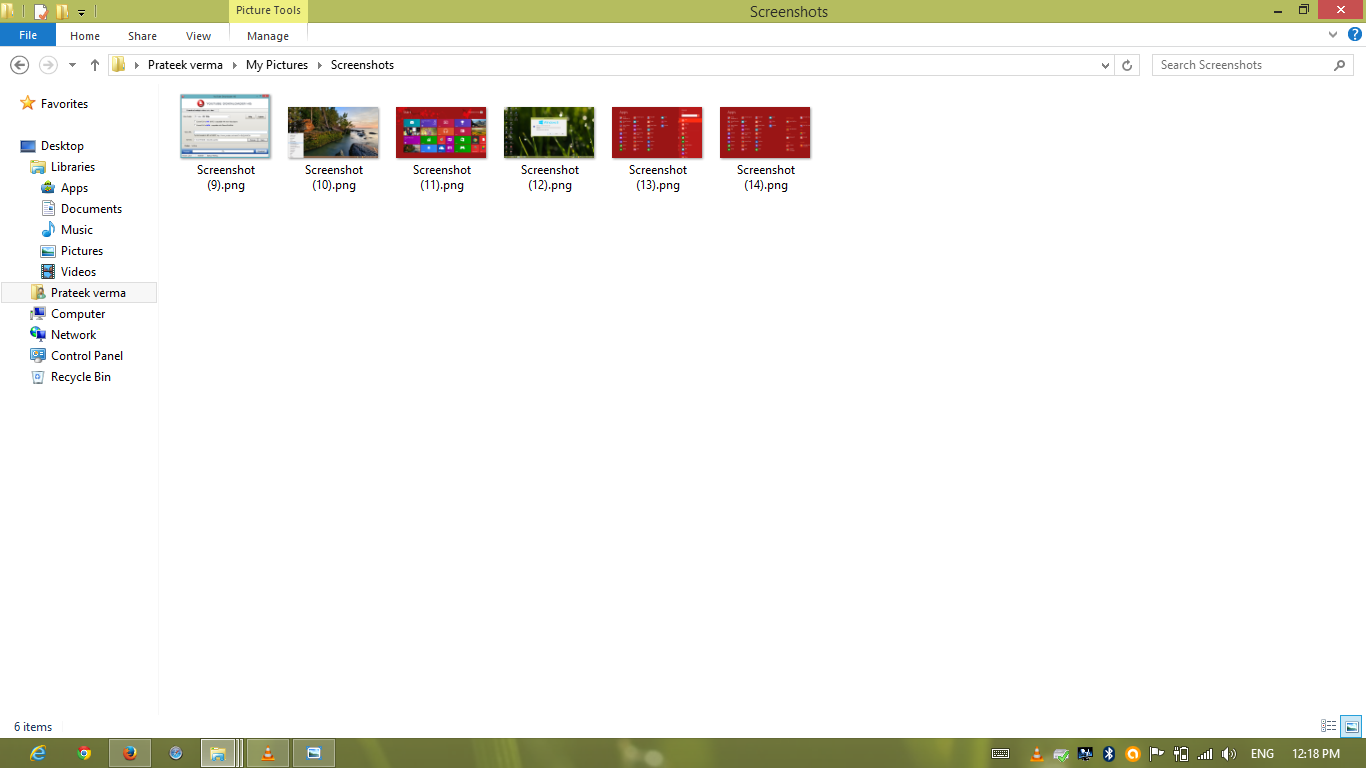Open Customize Quick Access Toolbar dropdown
Viewport: 1366px width, 768px height.
pos(81,13)
